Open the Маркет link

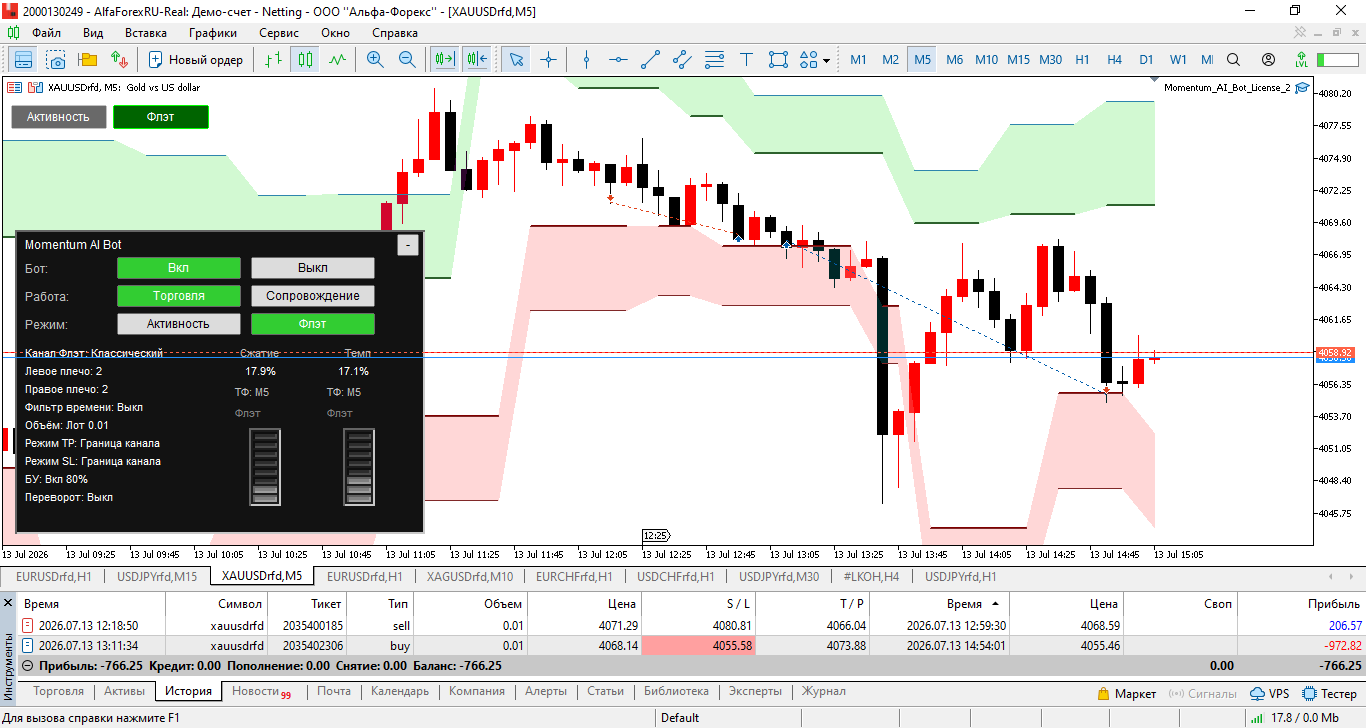point(1126,693)
